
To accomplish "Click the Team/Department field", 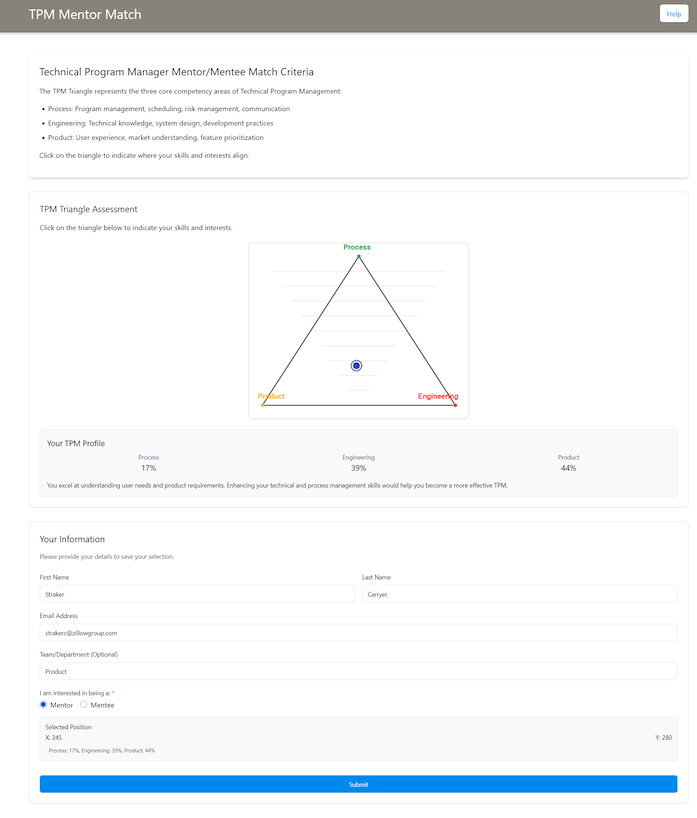I will point(358,672).
